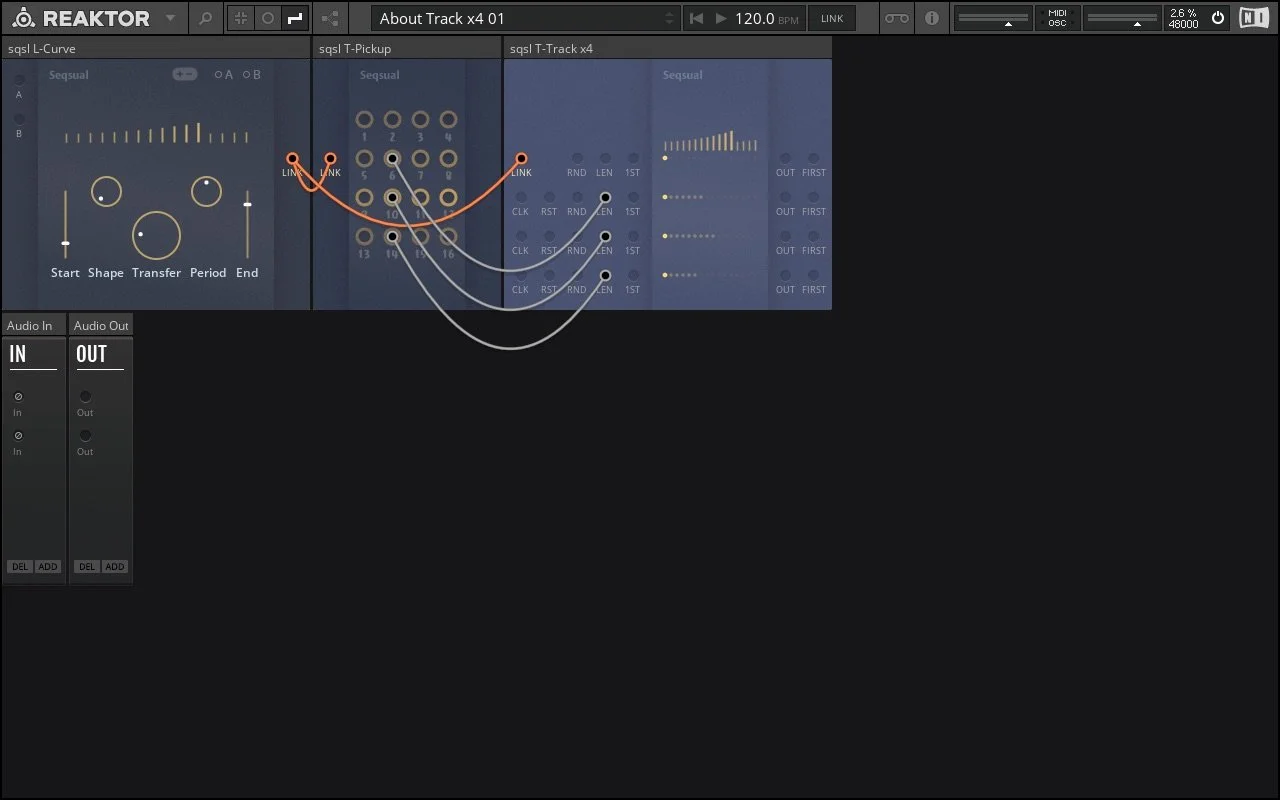Click the Transfer knob
Viewport: 1280px width, 800px height.
(x=156, y=236)
